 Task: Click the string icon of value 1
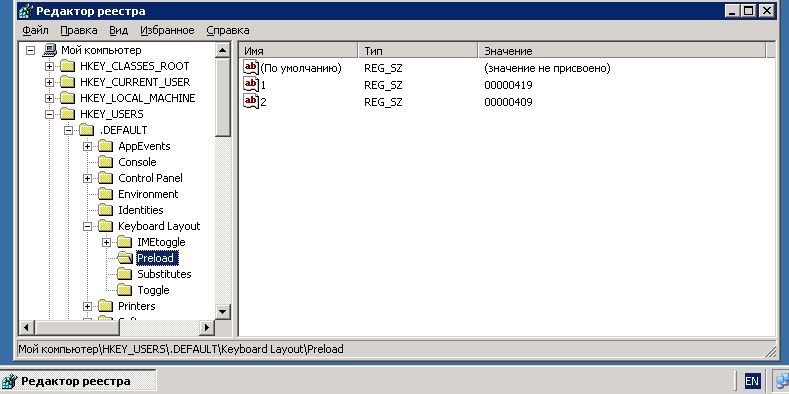tap(251, 84)
